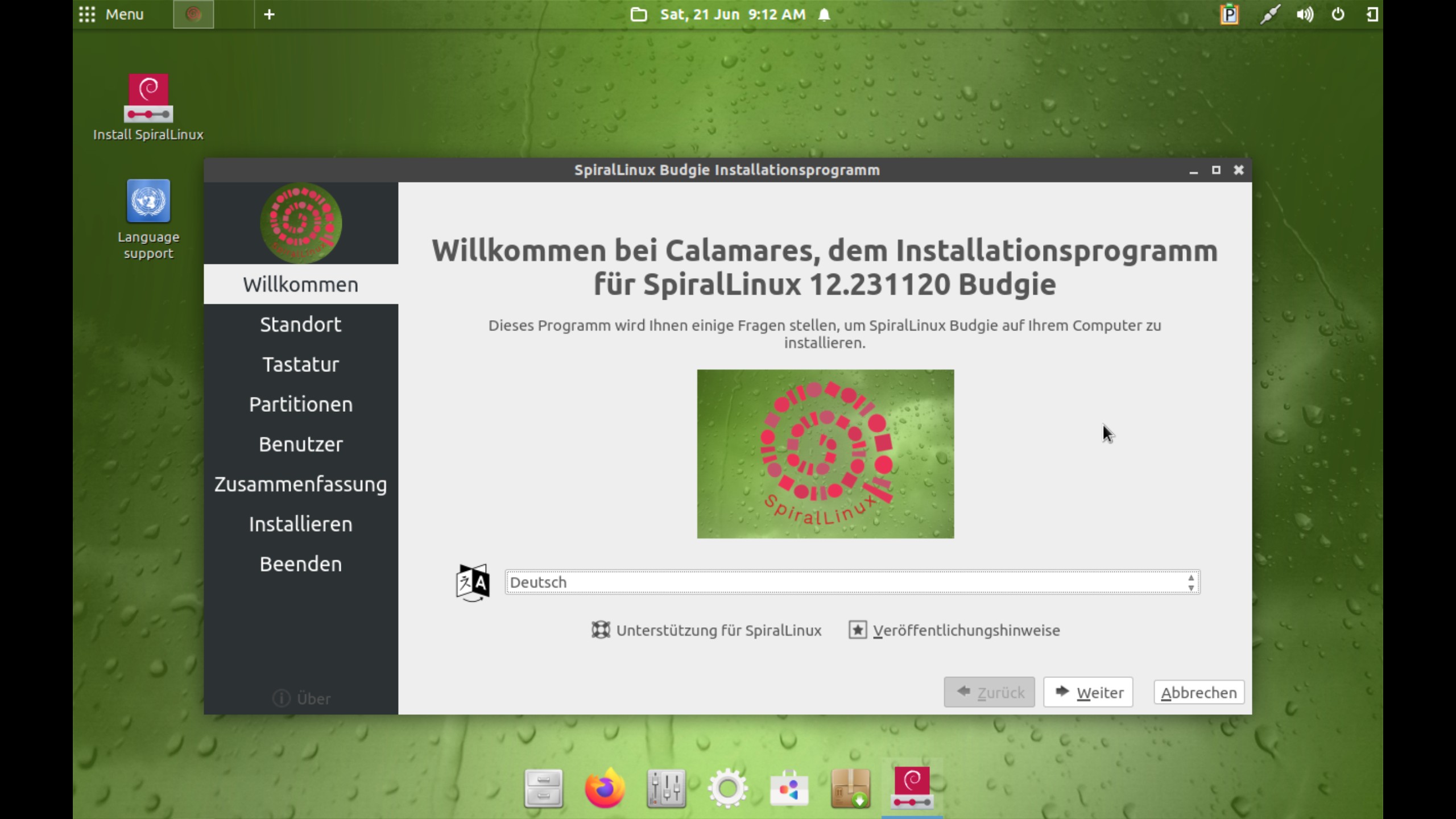Open the power menu icon
Image resolution: width=1456 pixels, height=819 pixels.
[1338, 14]
